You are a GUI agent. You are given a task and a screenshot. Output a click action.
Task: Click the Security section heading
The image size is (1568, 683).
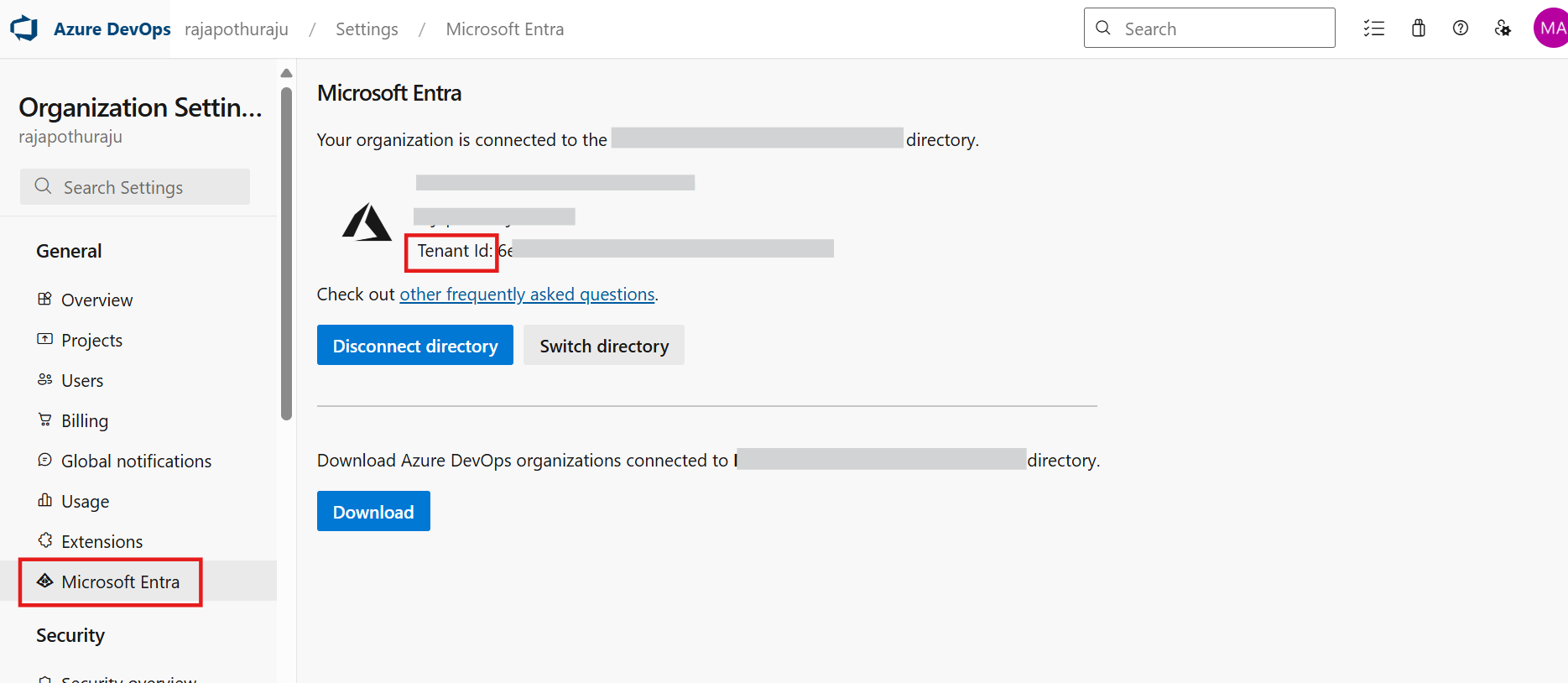70,635
